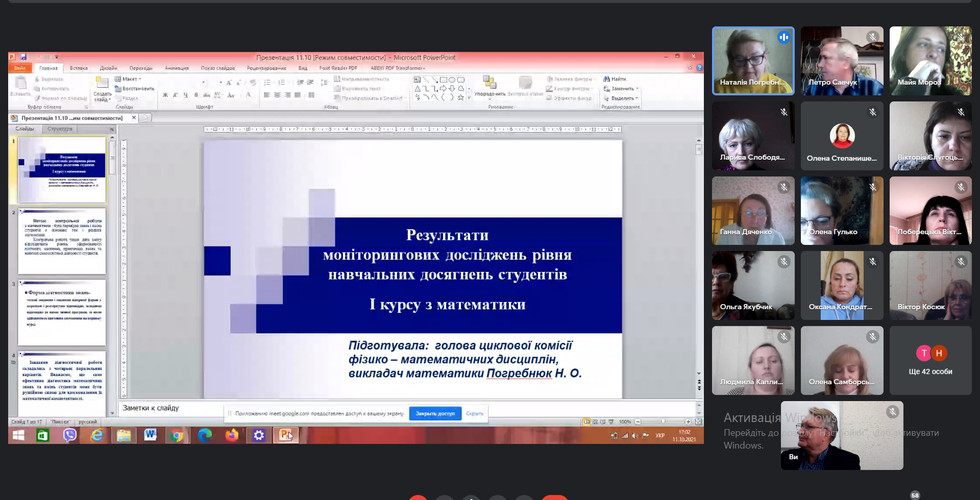This screenshot has width=980, height=500.
Task: Click Восстановить to reset the slide
Action: click(x=134, y=89)
